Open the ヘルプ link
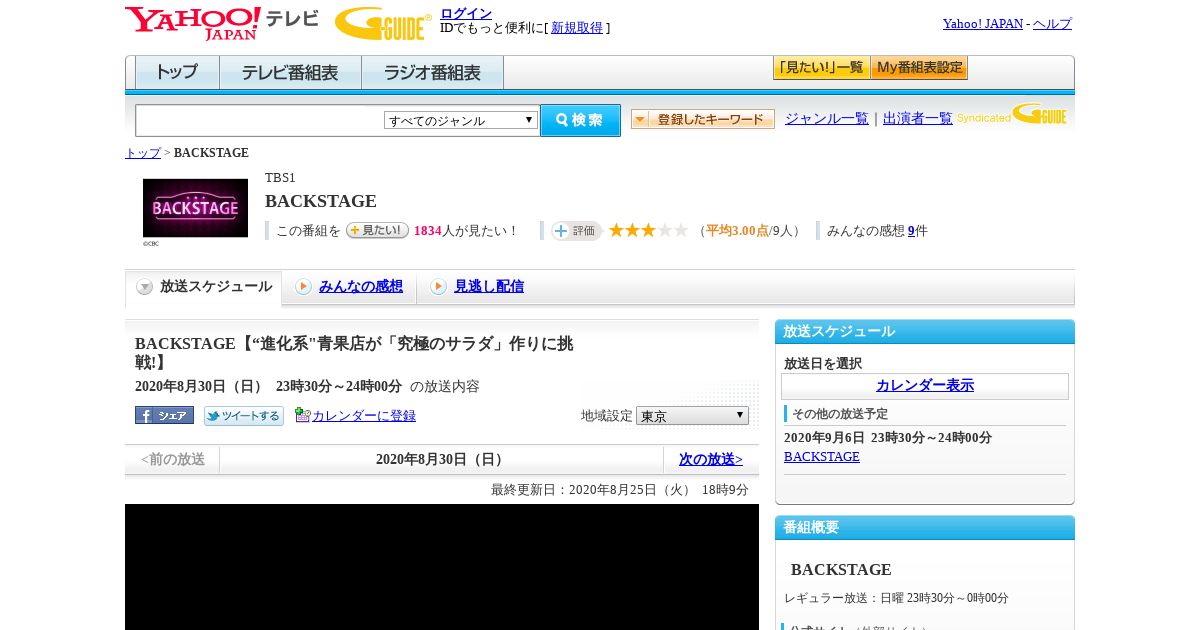The height and width of the screenshot is (630, 1200). (x=1052, y=24)
